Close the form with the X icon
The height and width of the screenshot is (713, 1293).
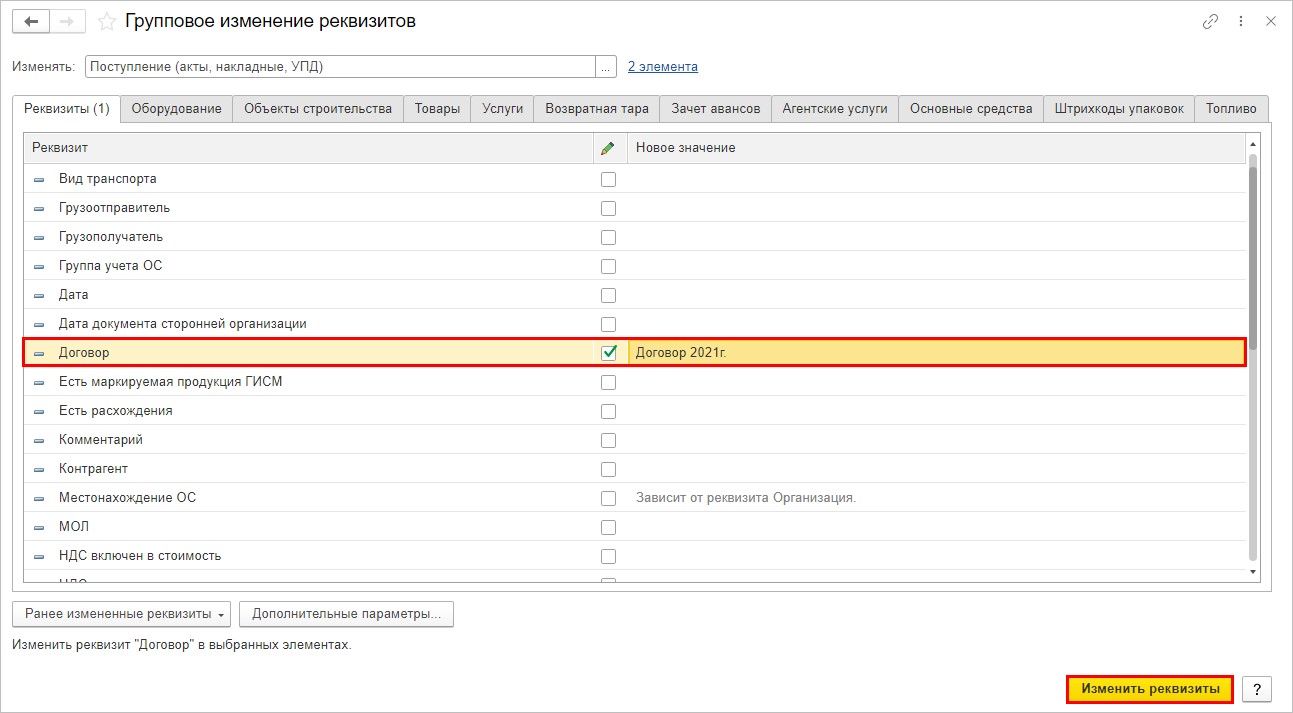point(1271,21)
